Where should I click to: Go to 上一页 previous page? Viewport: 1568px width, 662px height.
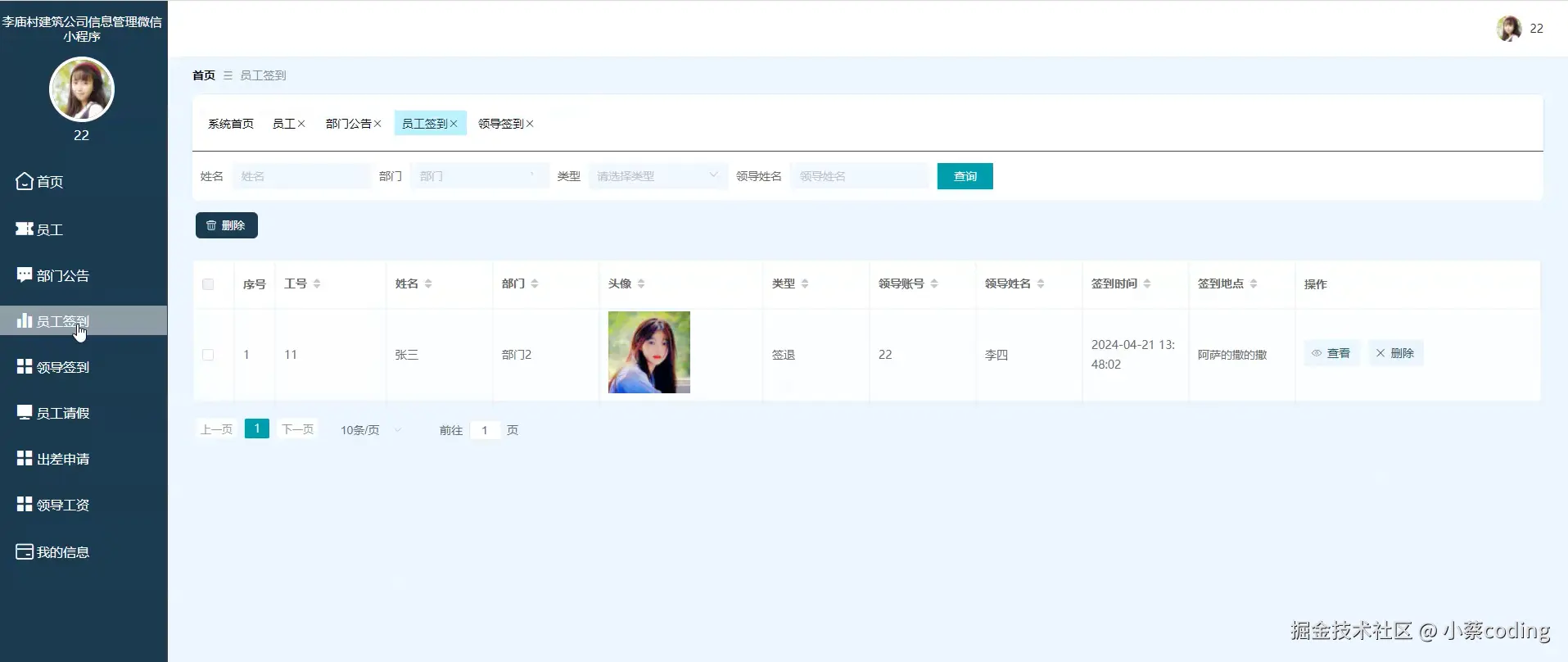(x=216, y=429)
